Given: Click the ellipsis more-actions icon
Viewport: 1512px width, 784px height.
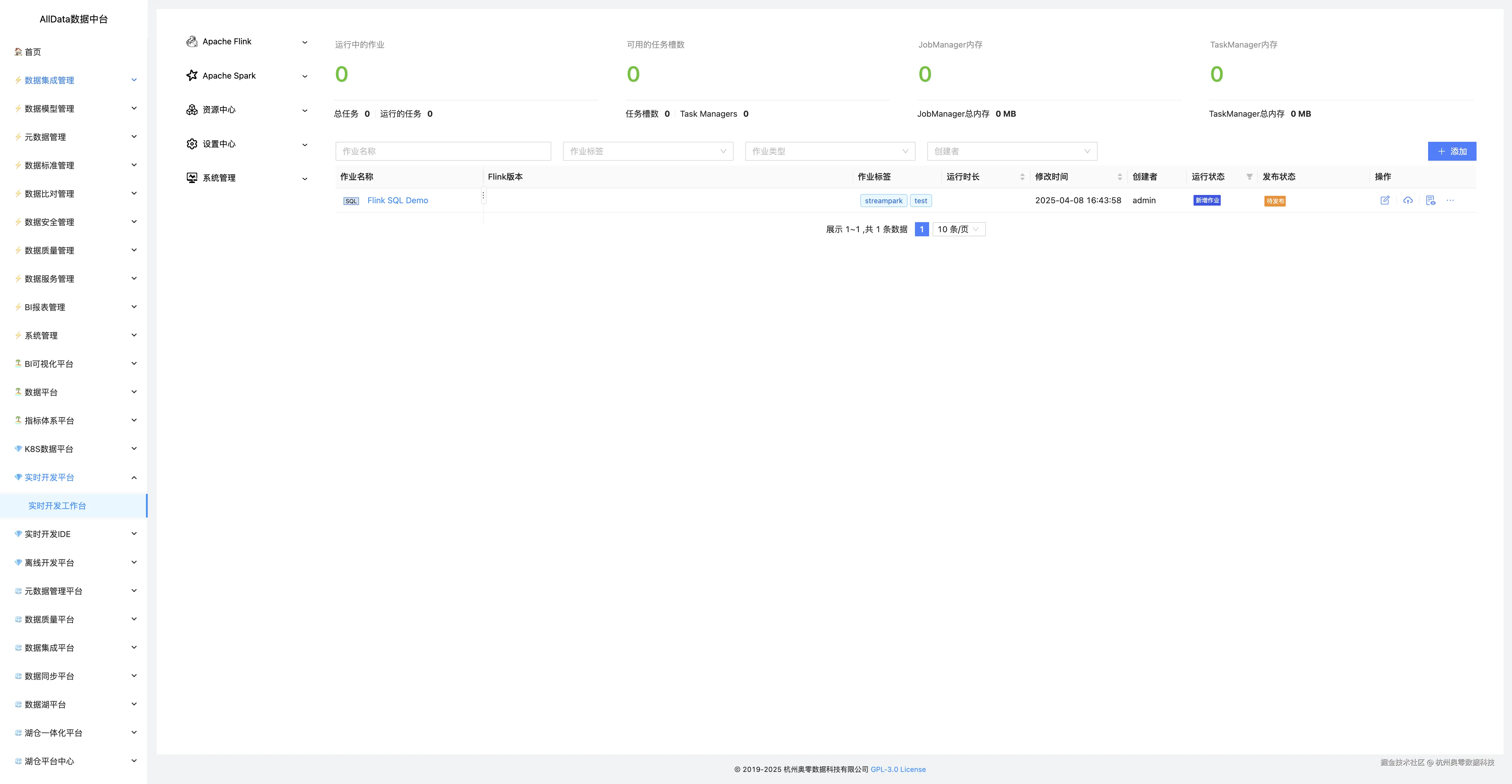Looking at the screenshot, I should coord(1450,200).
